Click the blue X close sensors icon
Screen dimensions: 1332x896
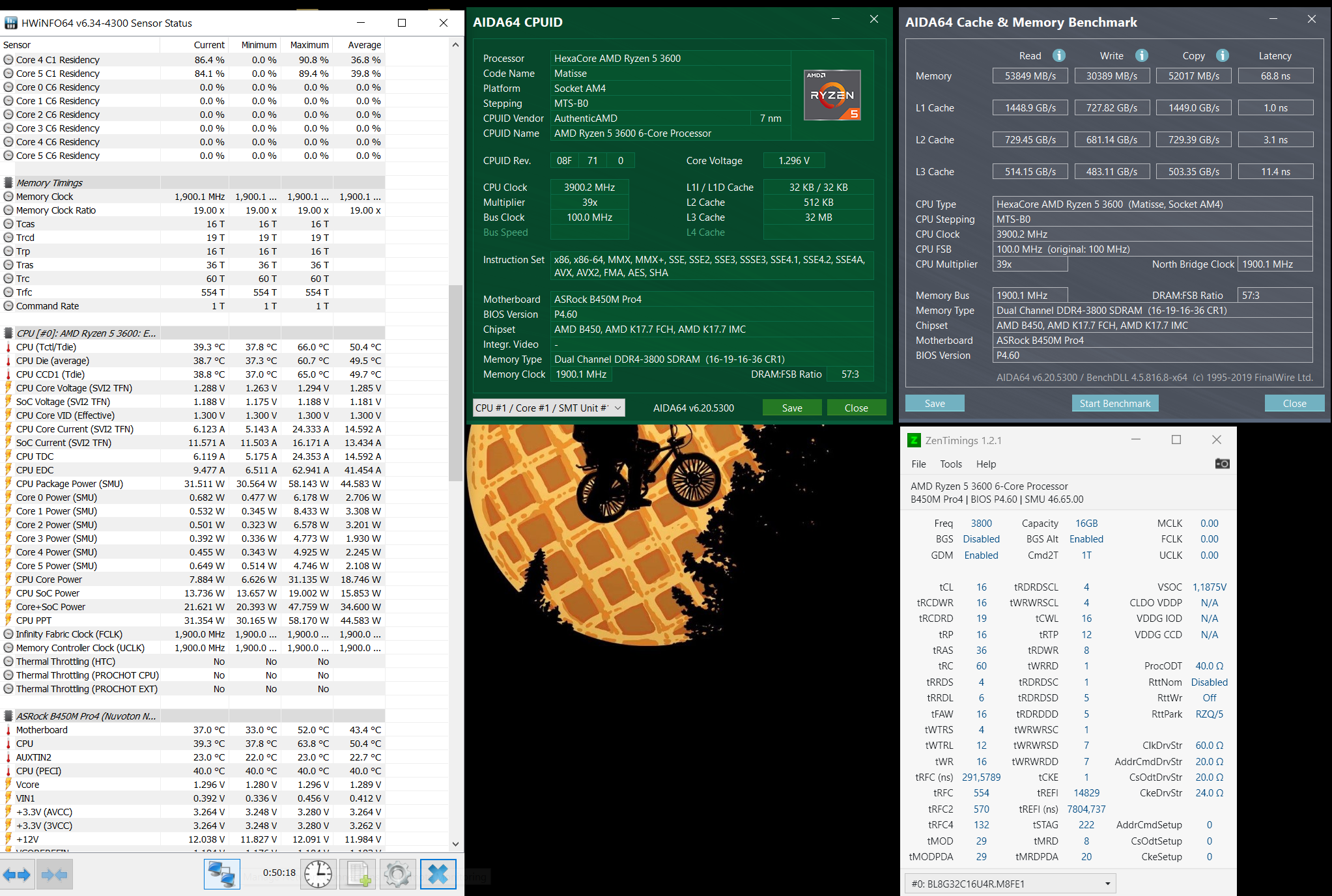tap(438, 874)
